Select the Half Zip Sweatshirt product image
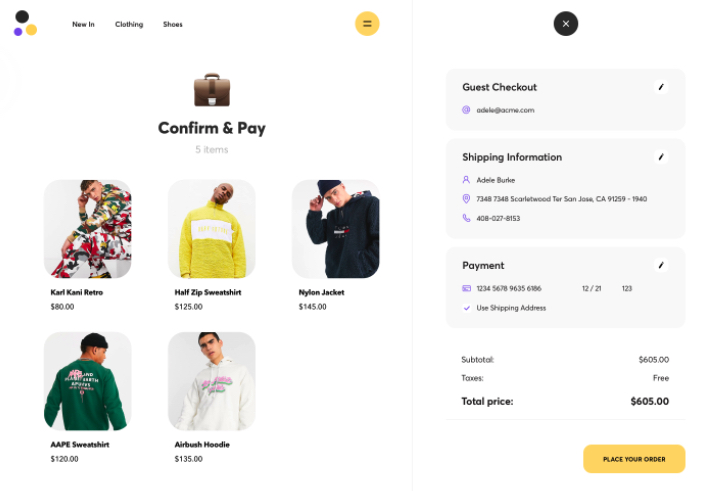Image resolution: width=705 pixels, height=491 pixels. point(212,229)
